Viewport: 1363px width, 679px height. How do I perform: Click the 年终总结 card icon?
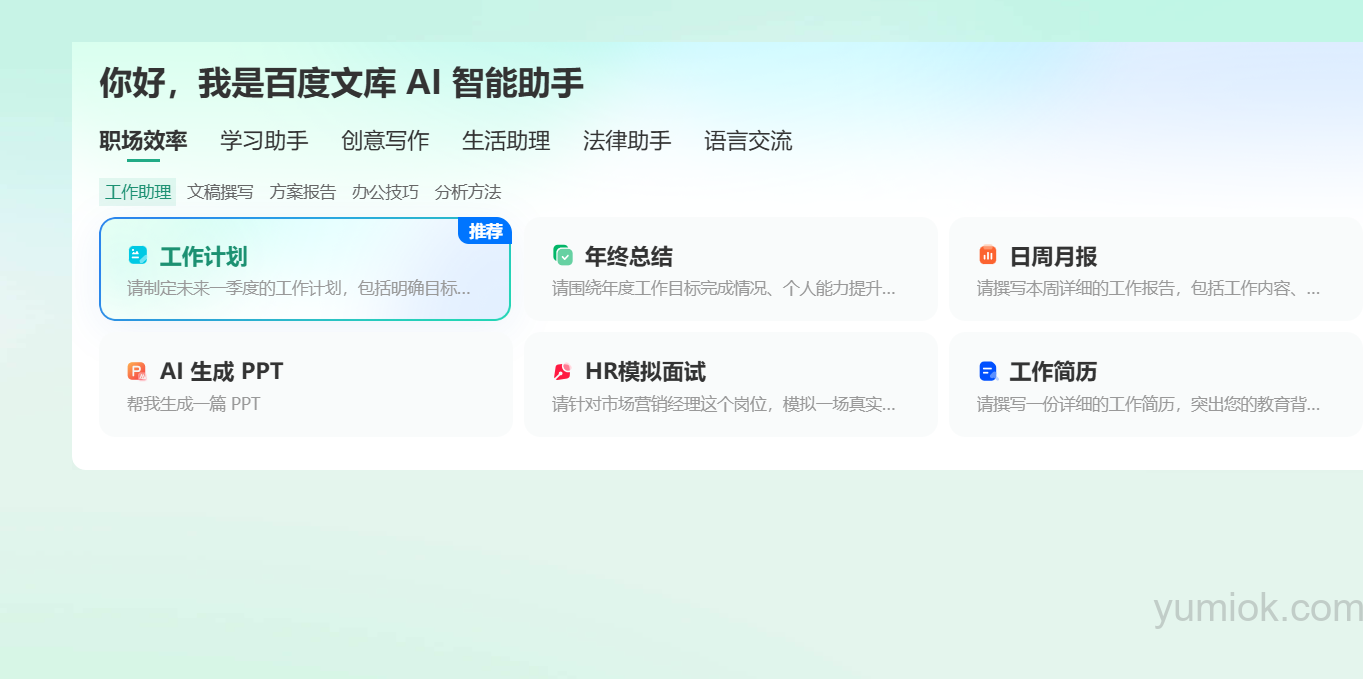[x=563, y=256]
